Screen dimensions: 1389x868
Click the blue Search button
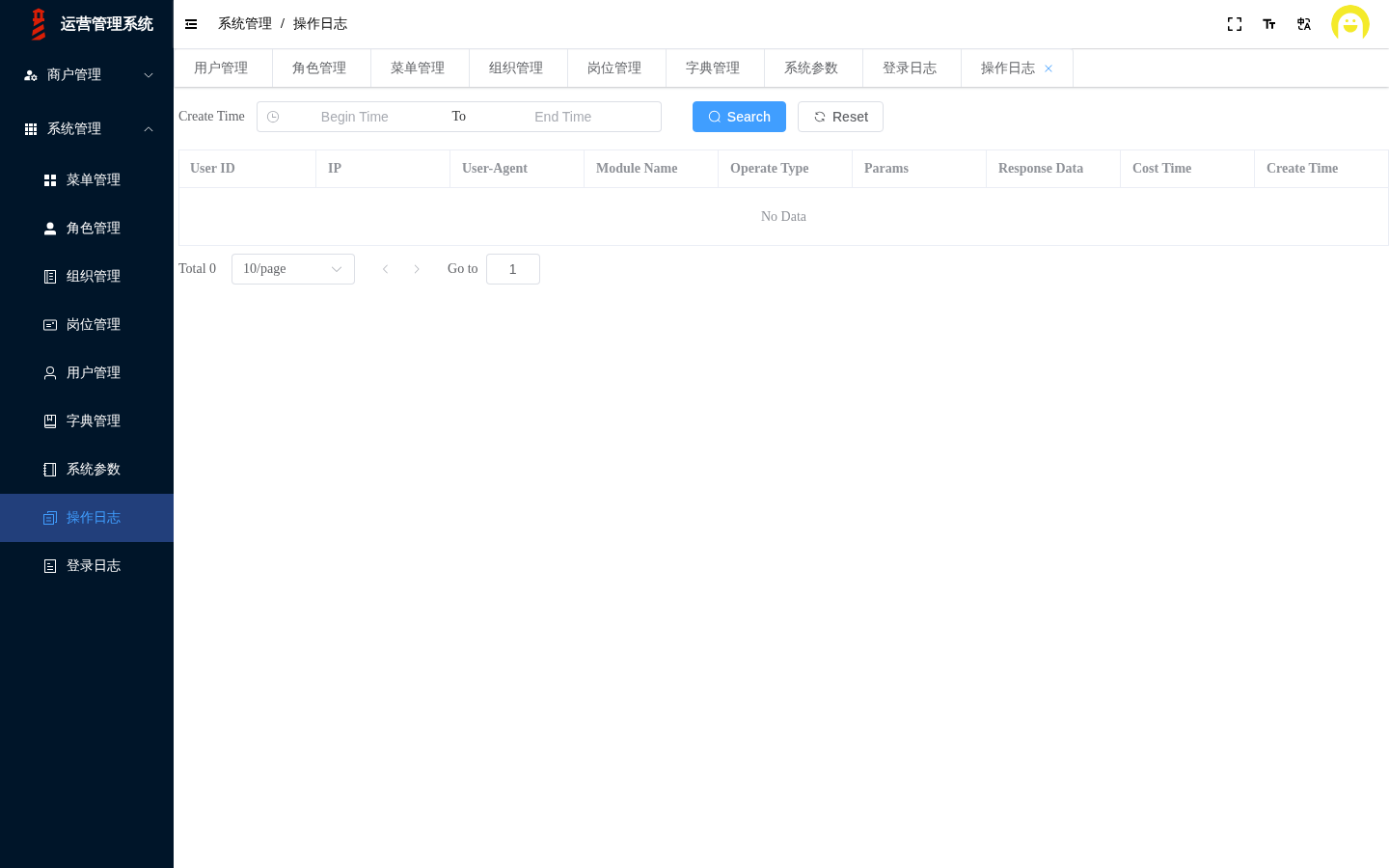(x=739, y=117)
